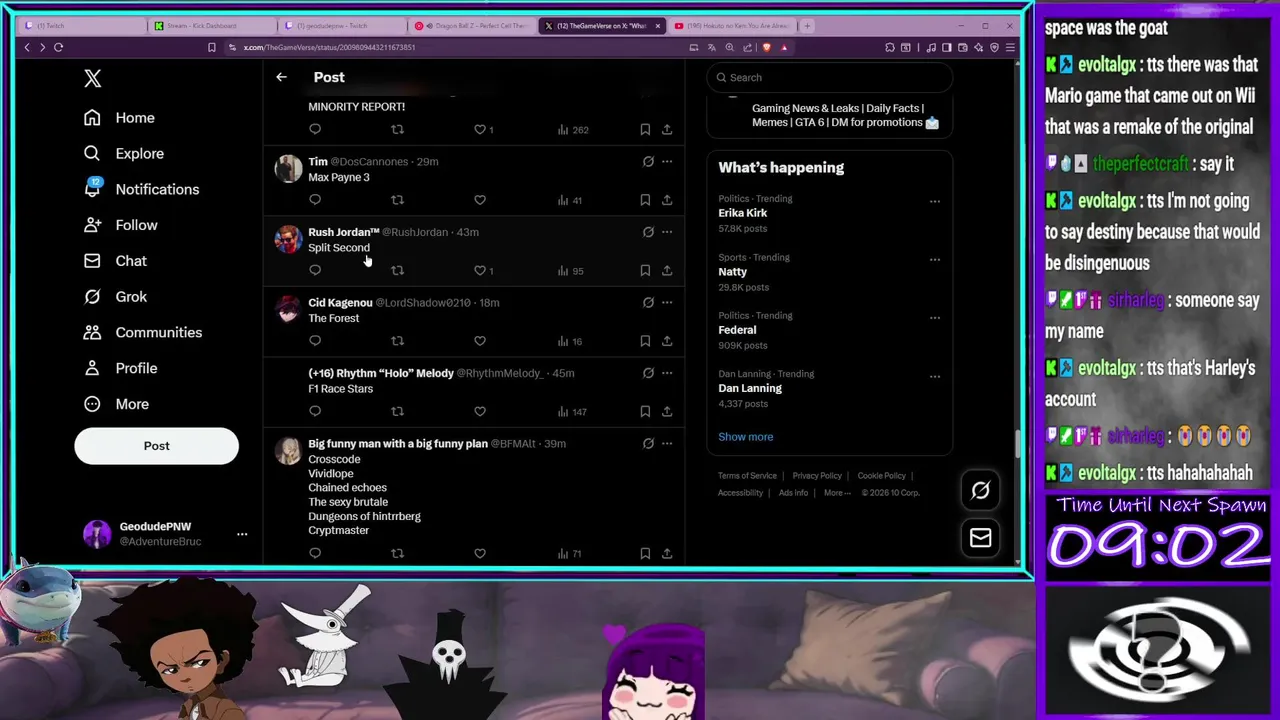This screenshot has width=1280, height=720.
Task: Click Show more under What's happening
Action: click(x=745, y=437)
